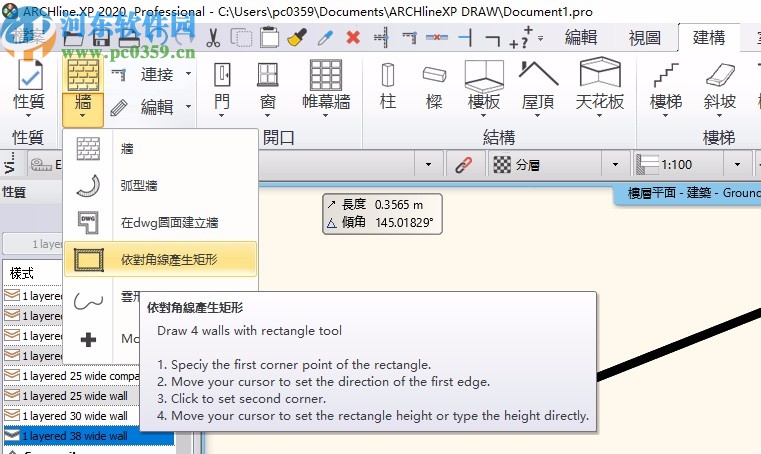Image resolution: width=761 pixels, height=454 pixels.
Task: Click the 柱 column tool
Action: point(387,85)
